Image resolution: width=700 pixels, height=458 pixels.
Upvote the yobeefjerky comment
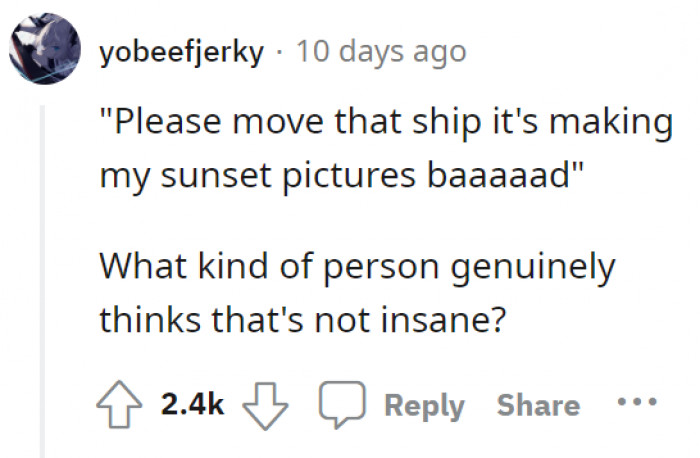[121, 405]
